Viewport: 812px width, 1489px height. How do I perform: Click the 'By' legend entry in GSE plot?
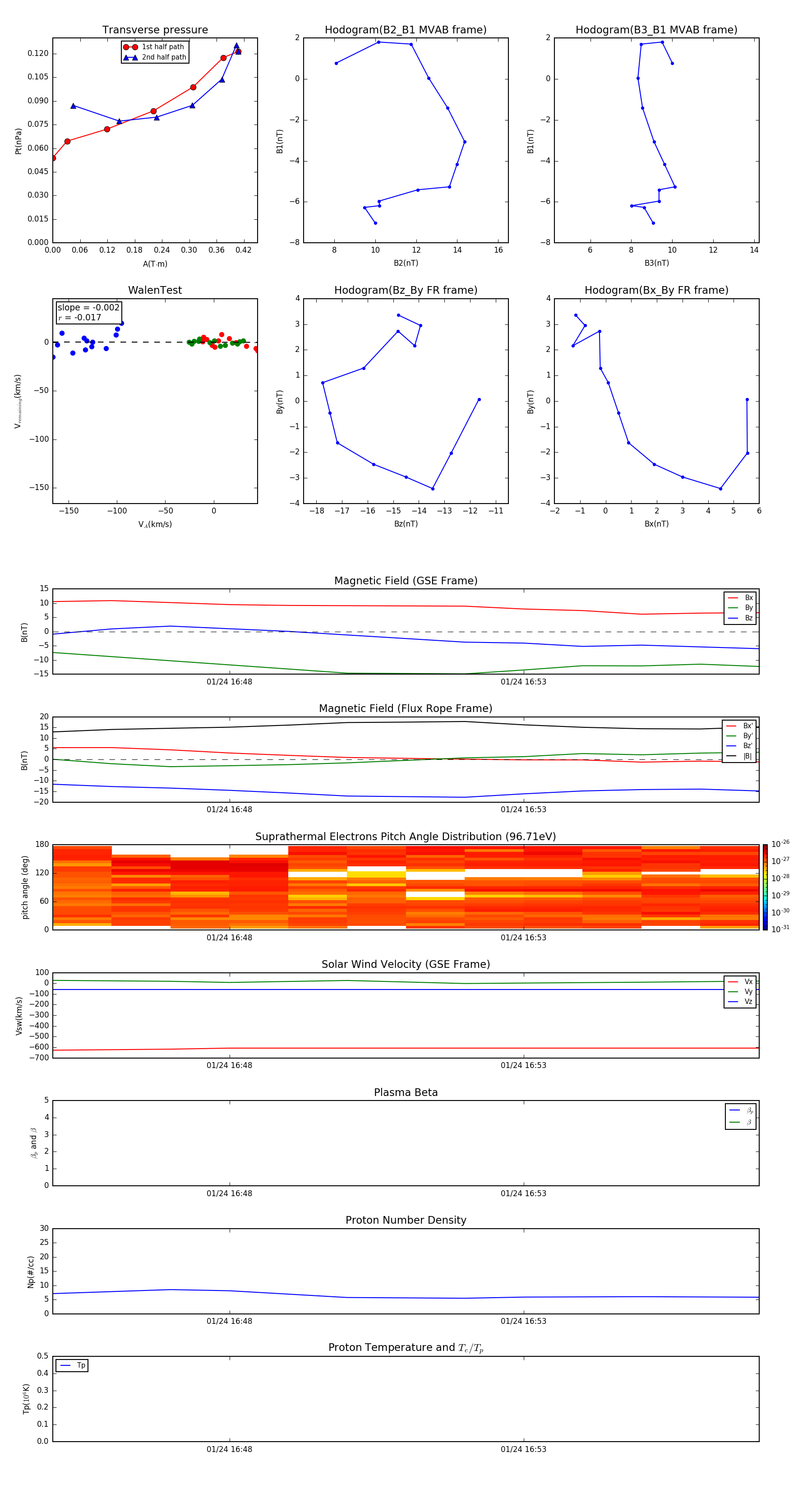tap(740, 607)
